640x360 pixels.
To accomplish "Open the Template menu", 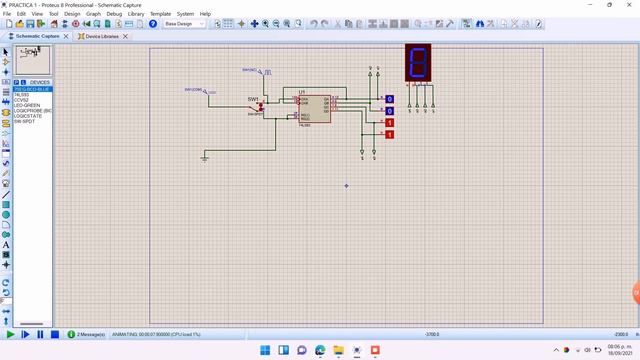I will pyautogui.click(x=160, y=14).
